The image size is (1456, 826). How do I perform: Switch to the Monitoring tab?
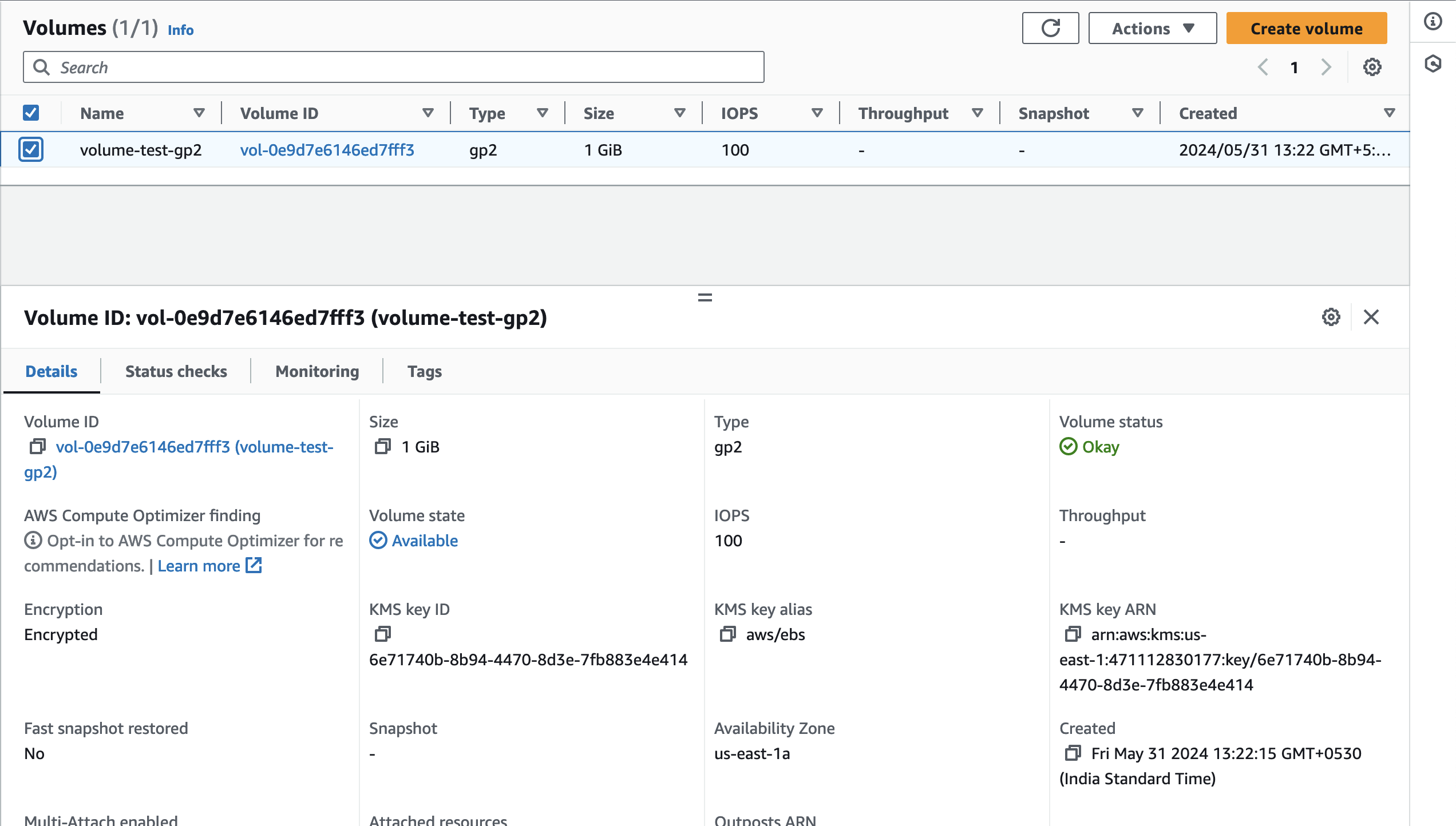316,371
